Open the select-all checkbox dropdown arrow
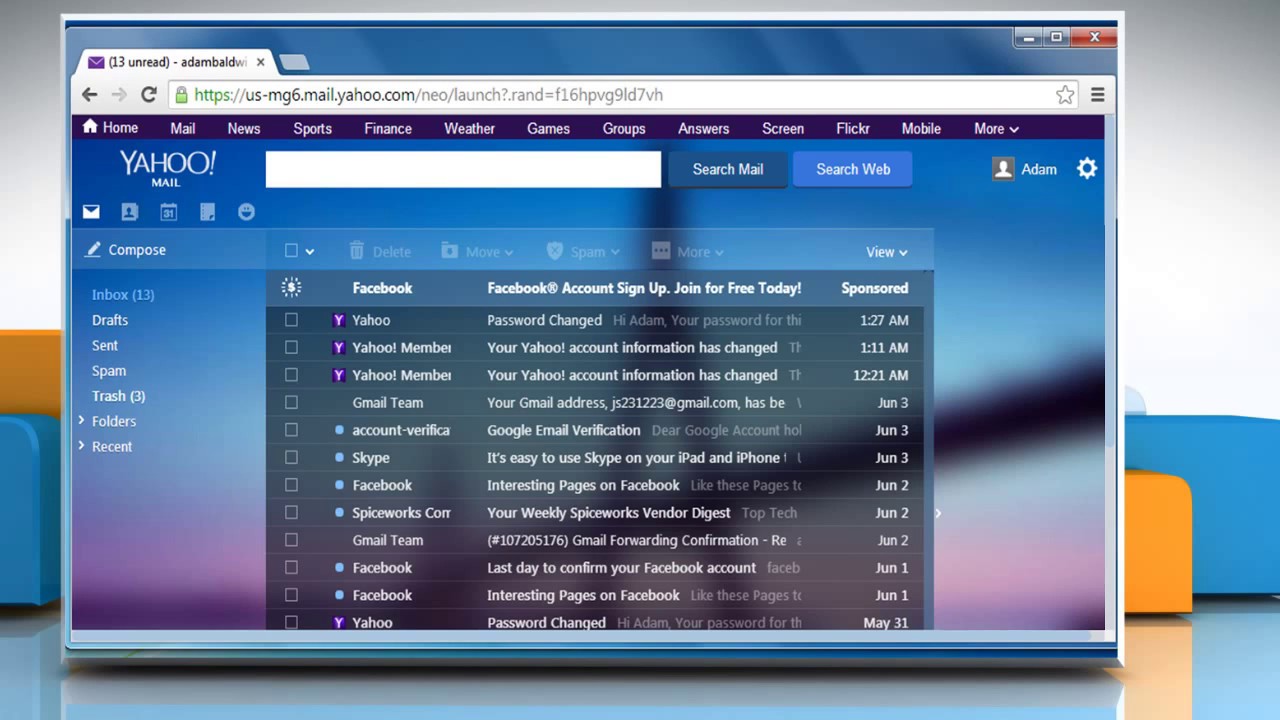1280x720 pixels. coord(310,252)
